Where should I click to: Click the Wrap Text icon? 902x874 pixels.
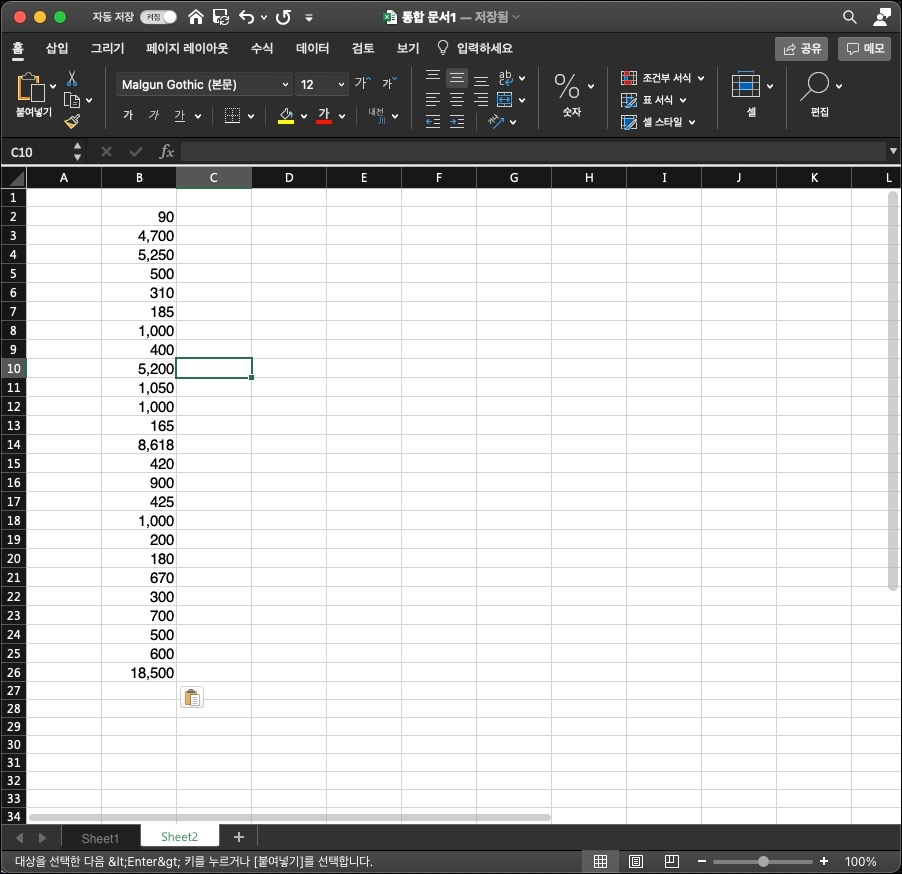click(506, 78)
